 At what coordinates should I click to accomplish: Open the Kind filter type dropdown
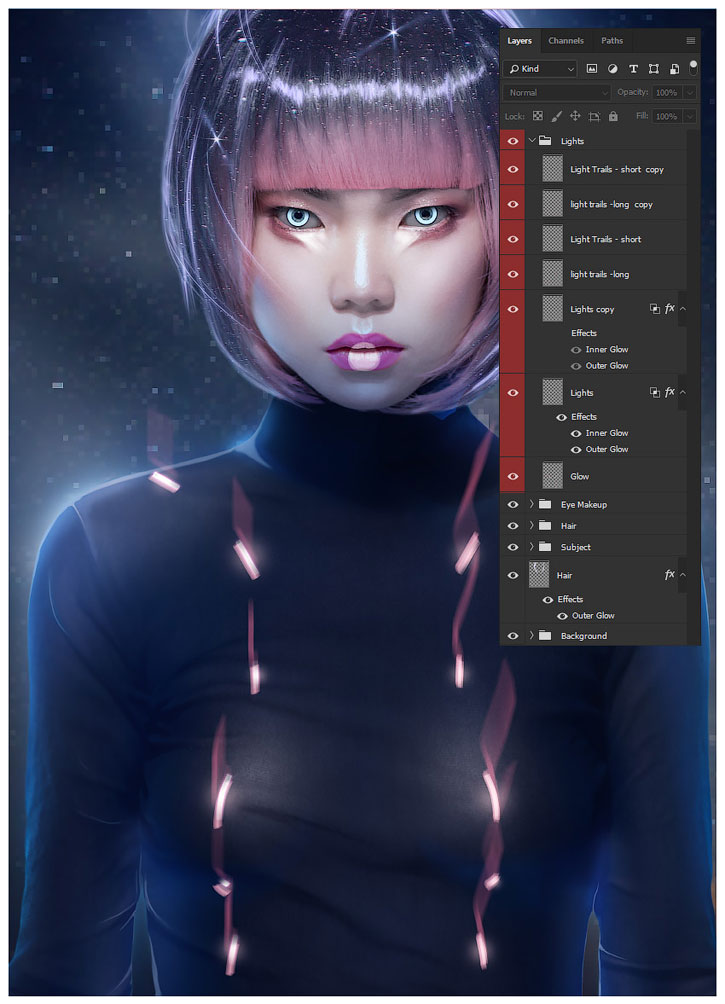point(541,69)
